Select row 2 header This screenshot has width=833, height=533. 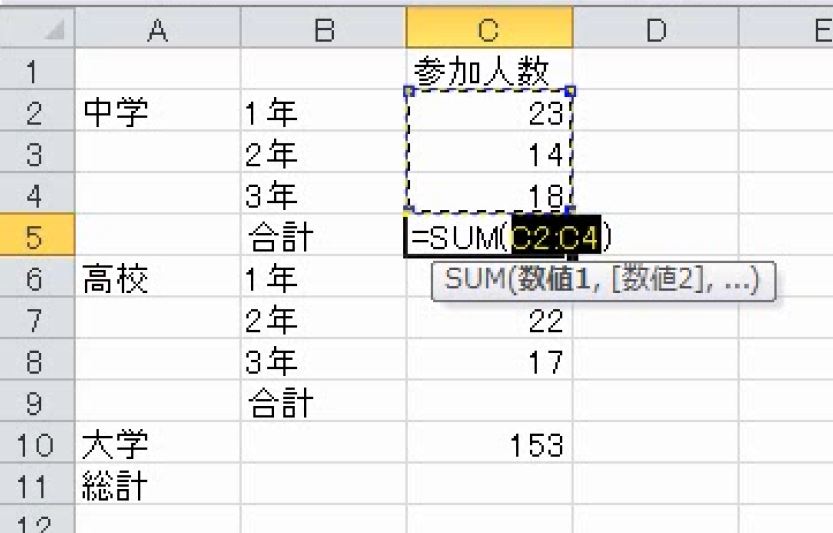[x=37, y=111]
